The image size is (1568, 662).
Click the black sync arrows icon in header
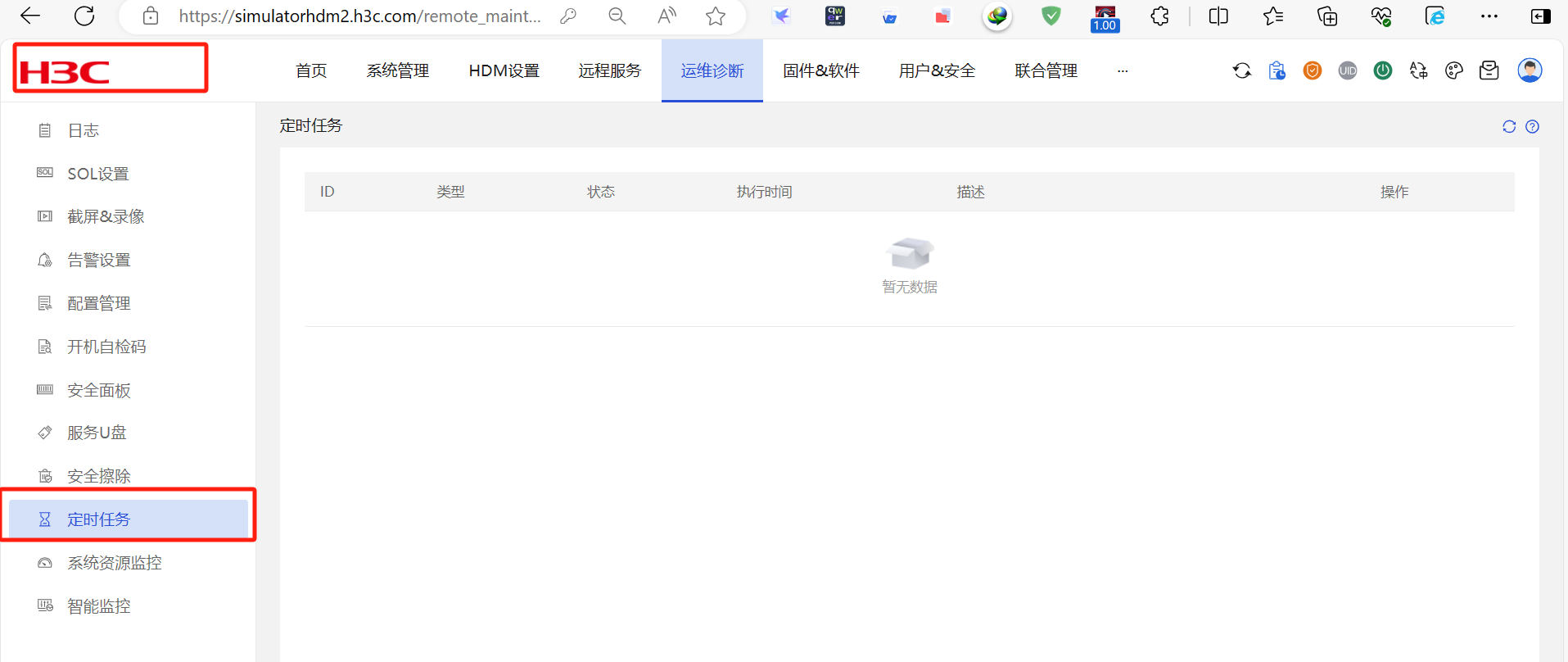pyautogui.click(x=1242, y=71)
